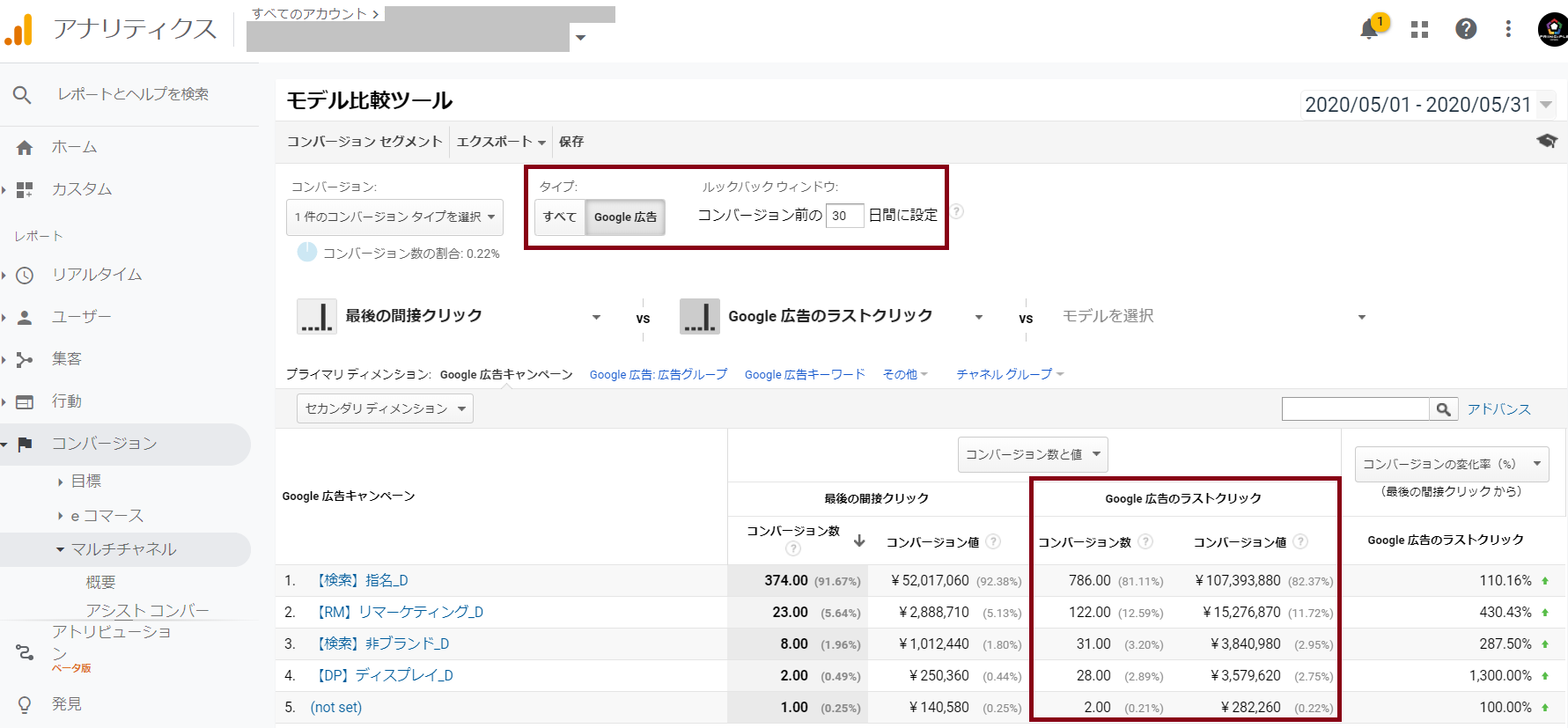Click the user profile avatar
Image resolution: width=1568 pixels, height=728 pixels.
1553,29
